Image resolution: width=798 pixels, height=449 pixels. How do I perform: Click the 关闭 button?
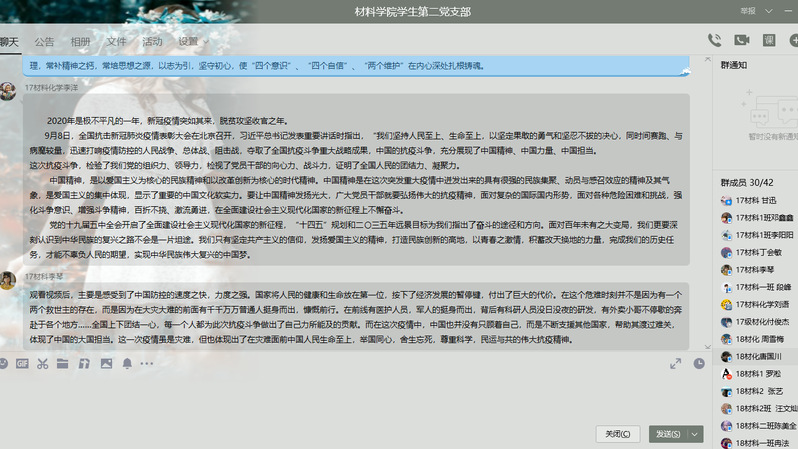(x=617, y=434)
